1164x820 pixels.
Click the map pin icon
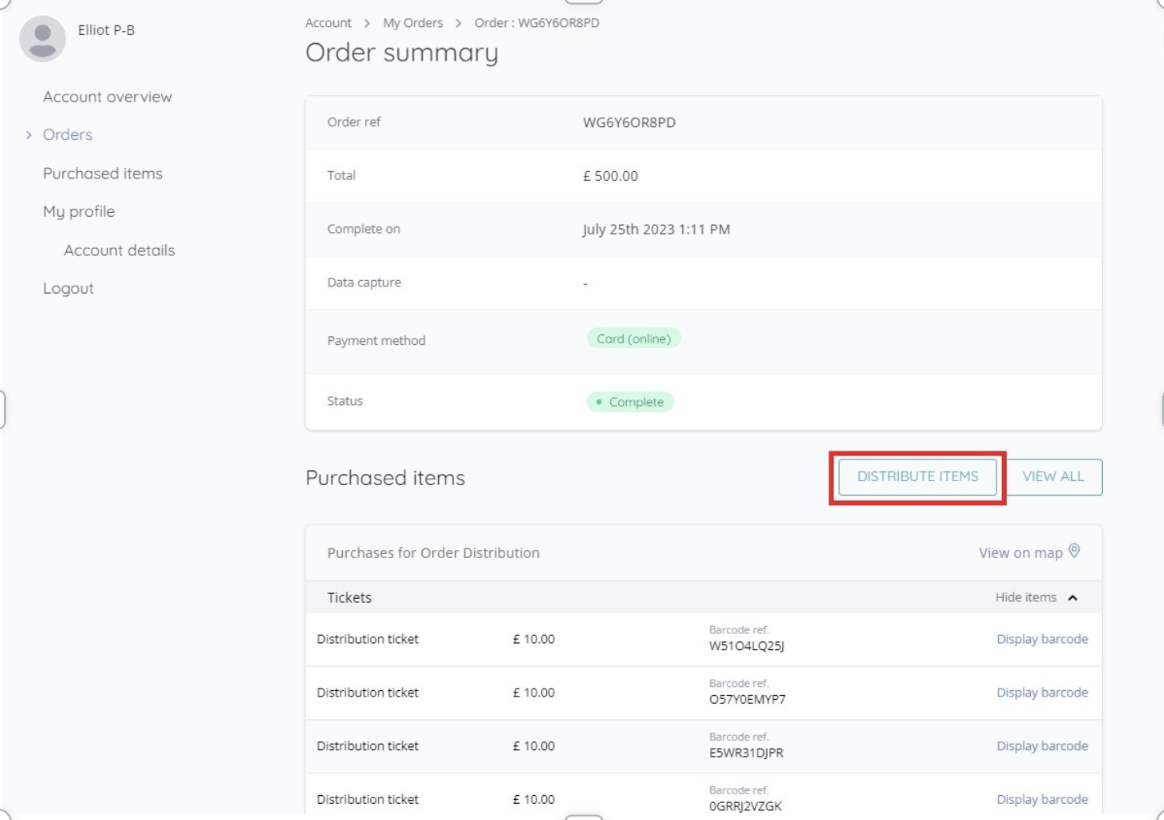(1075, 552)
